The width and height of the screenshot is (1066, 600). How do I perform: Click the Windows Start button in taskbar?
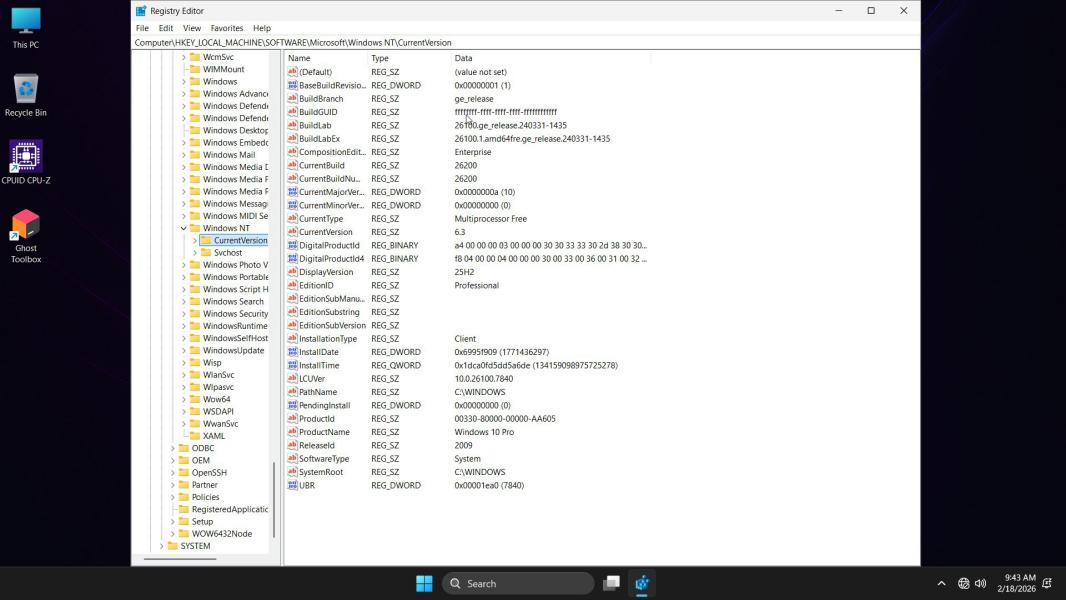(x=424, y=583)
